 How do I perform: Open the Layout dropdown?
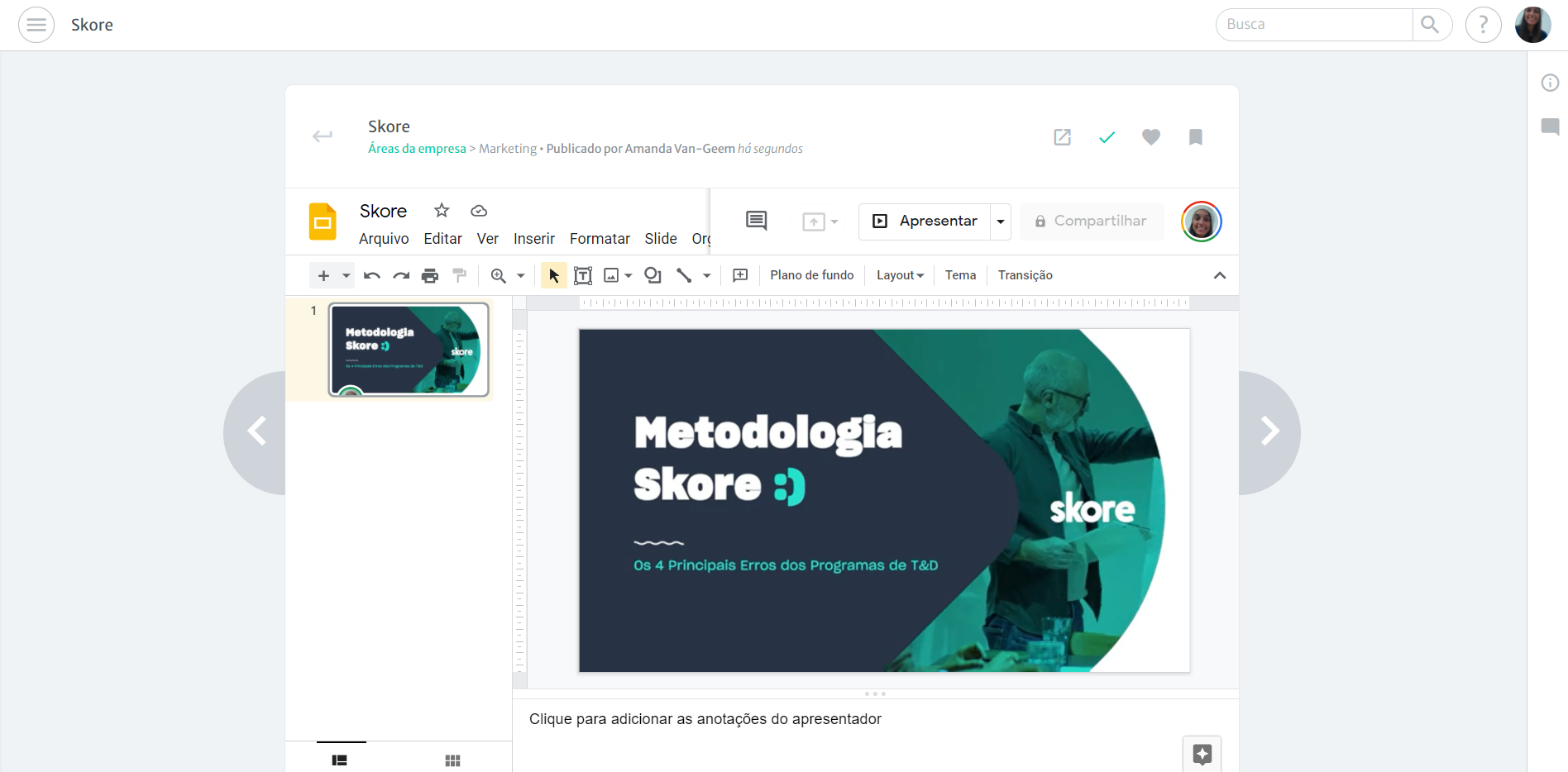[900, 275]
